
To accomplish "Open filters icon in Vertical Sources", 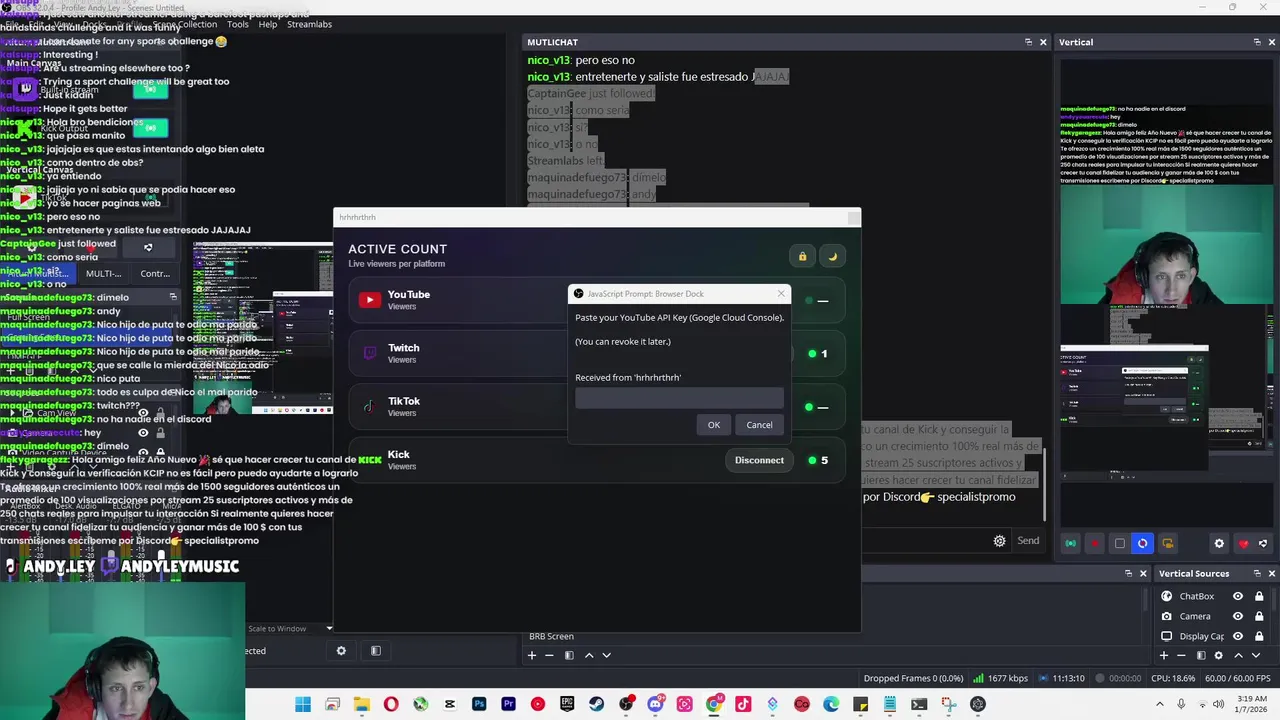I will tap(1200, 655).
